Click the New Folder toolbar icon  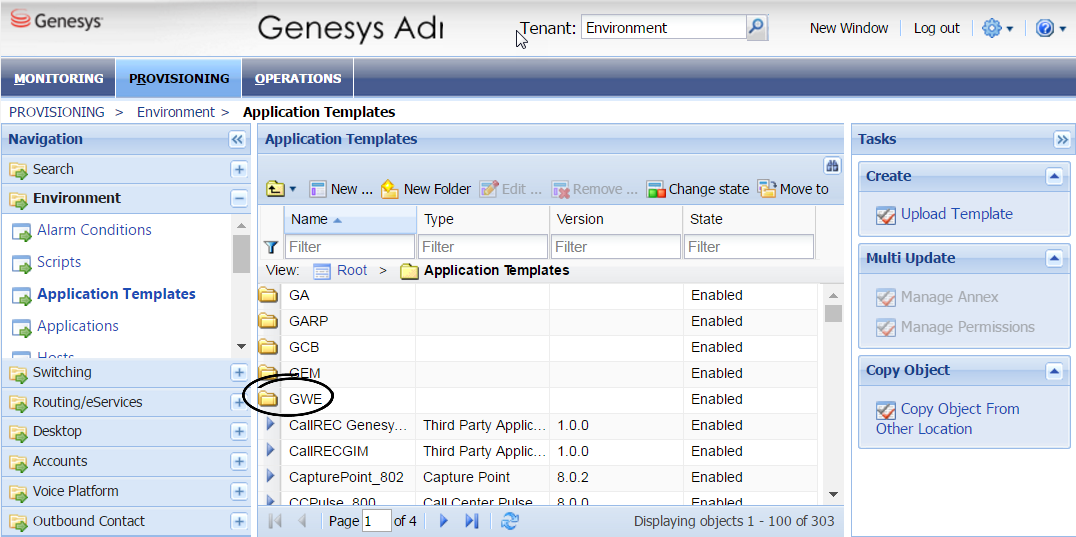(389, 189)
